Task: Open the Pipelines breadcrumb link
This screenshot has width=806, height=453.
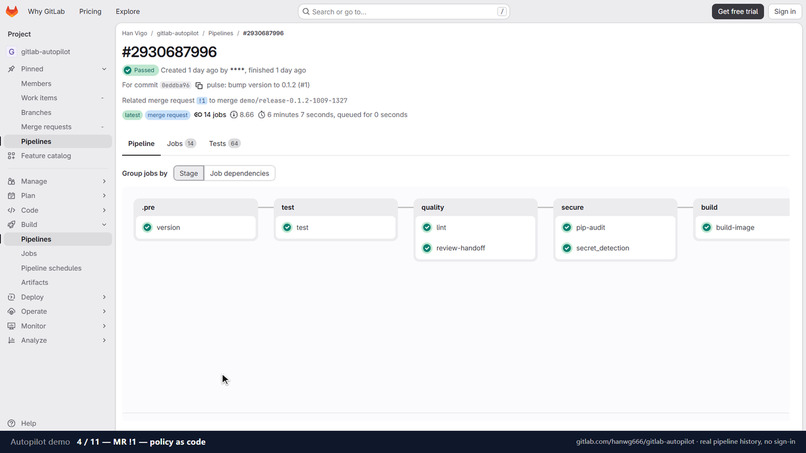Action: (221, 33)
